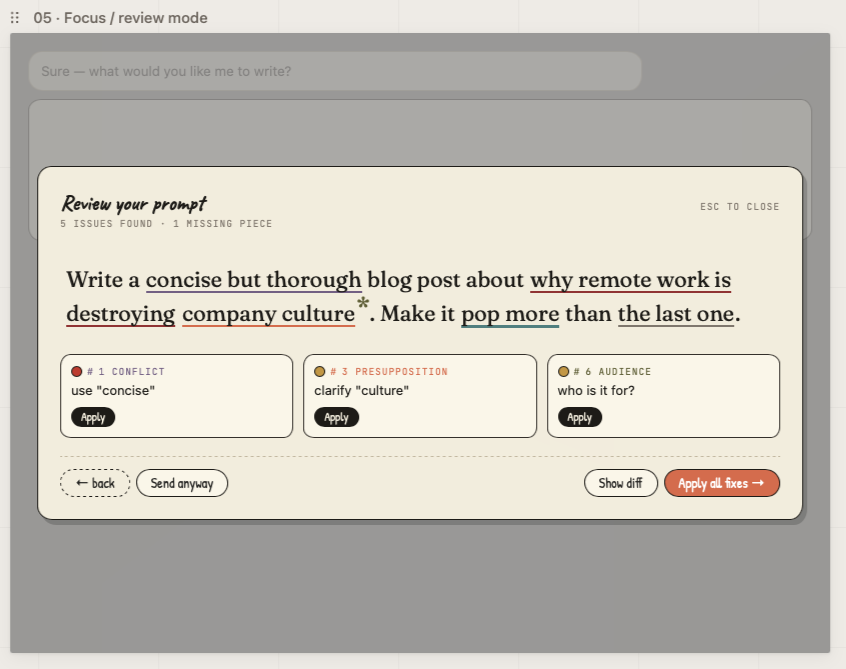Image resolution: width=846 pixels, height=669 pixels.
Task: Select underlined "company culture" text
Action: point(269,314)
